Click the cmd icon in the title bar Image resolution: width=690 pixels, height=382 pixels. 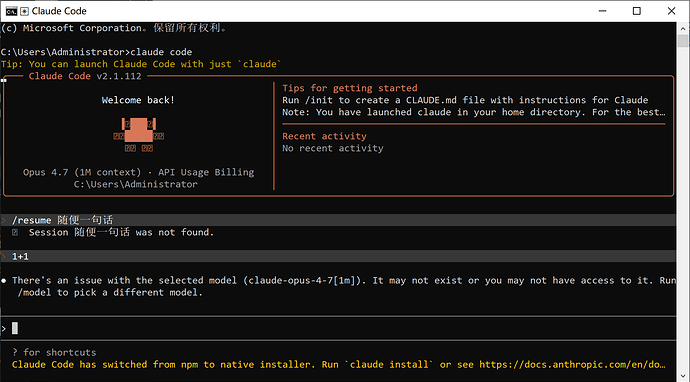click(11, 11)
